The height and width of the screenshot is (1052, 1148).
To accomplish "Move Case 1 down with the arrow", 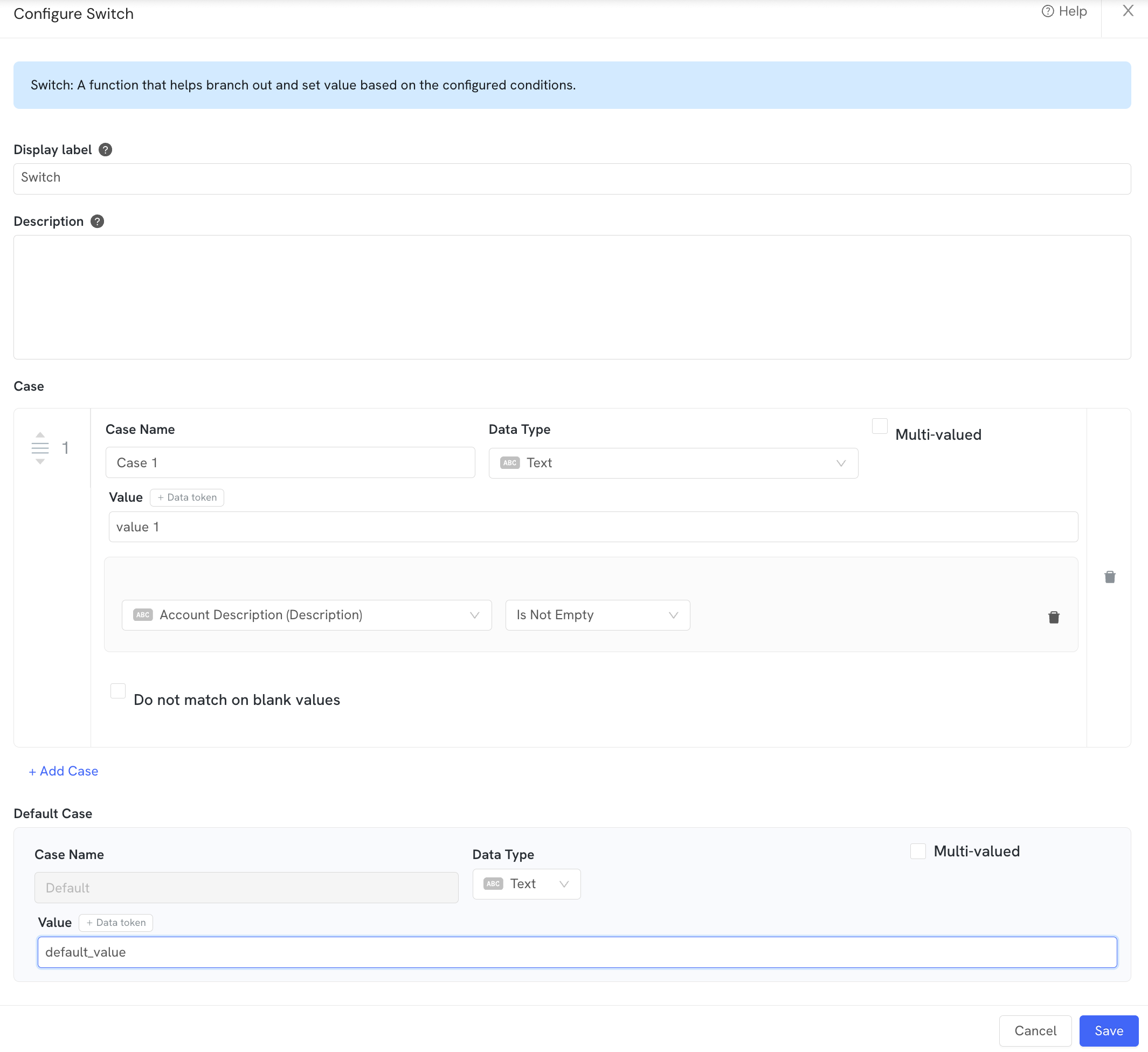I will (40, 462).
